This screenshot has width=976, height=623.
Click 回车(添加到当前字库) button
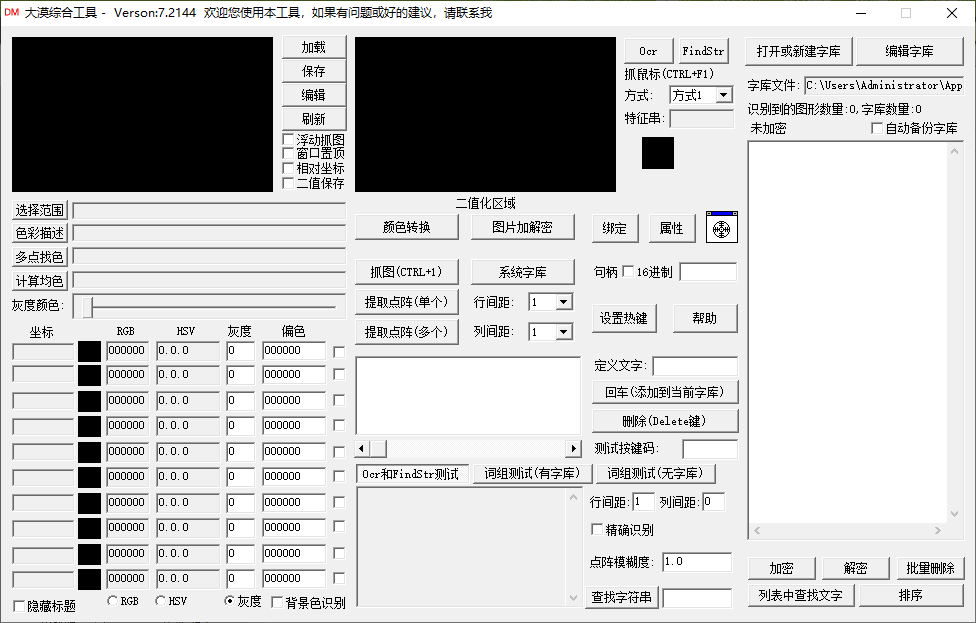665,392
